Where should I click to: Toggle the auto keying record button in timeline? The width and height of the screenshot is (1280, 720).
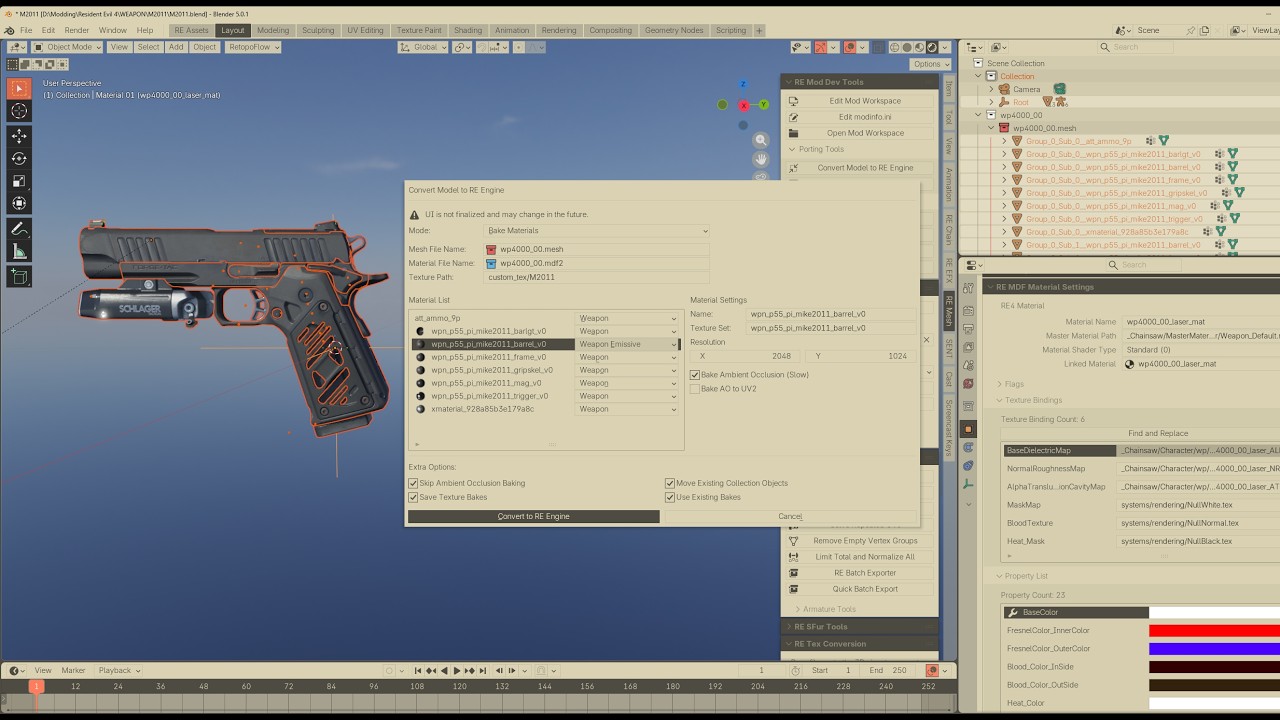point(389,670)
